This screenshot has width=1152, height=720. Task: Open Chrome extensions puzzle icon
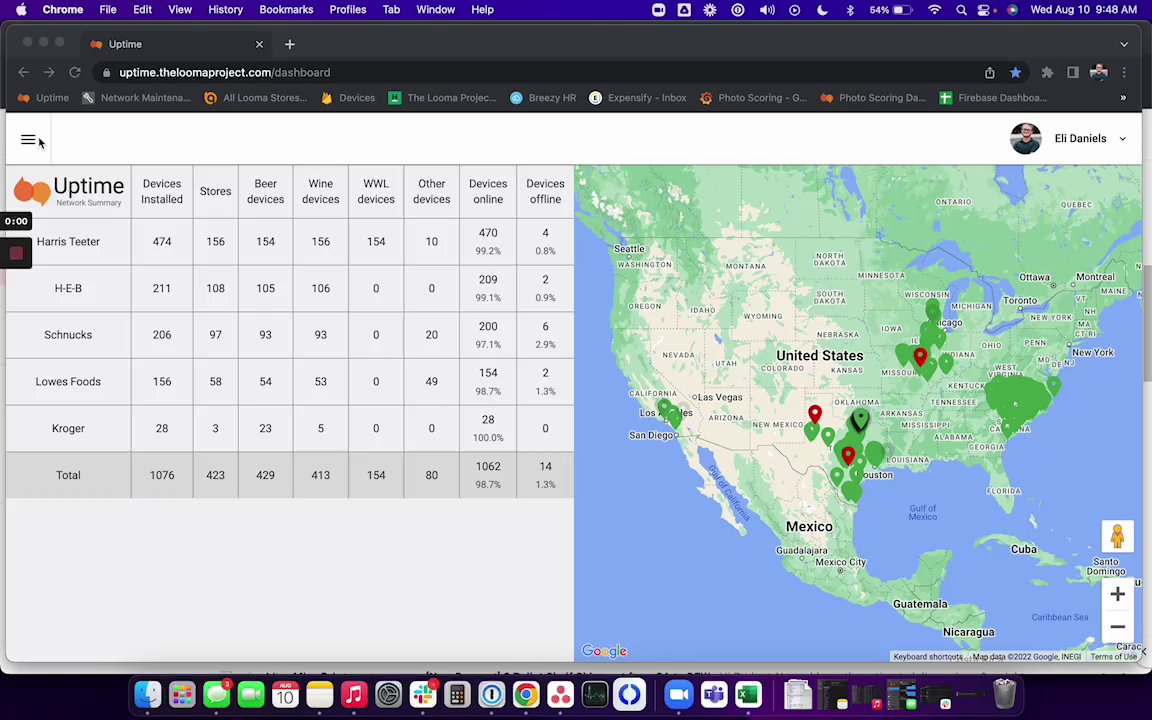pyautogui.click(x=1047, y=73)
